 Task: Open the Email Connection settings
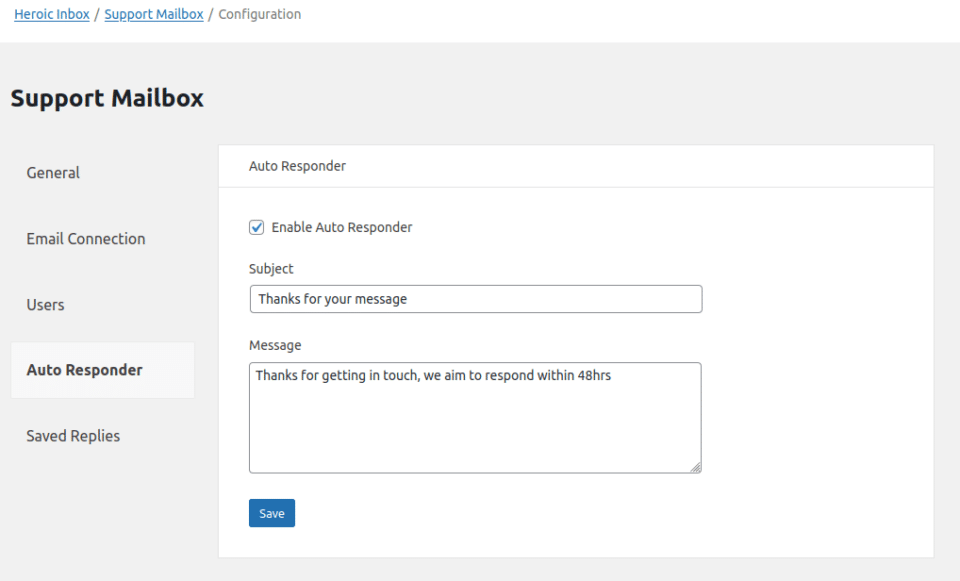coord(85,238)
